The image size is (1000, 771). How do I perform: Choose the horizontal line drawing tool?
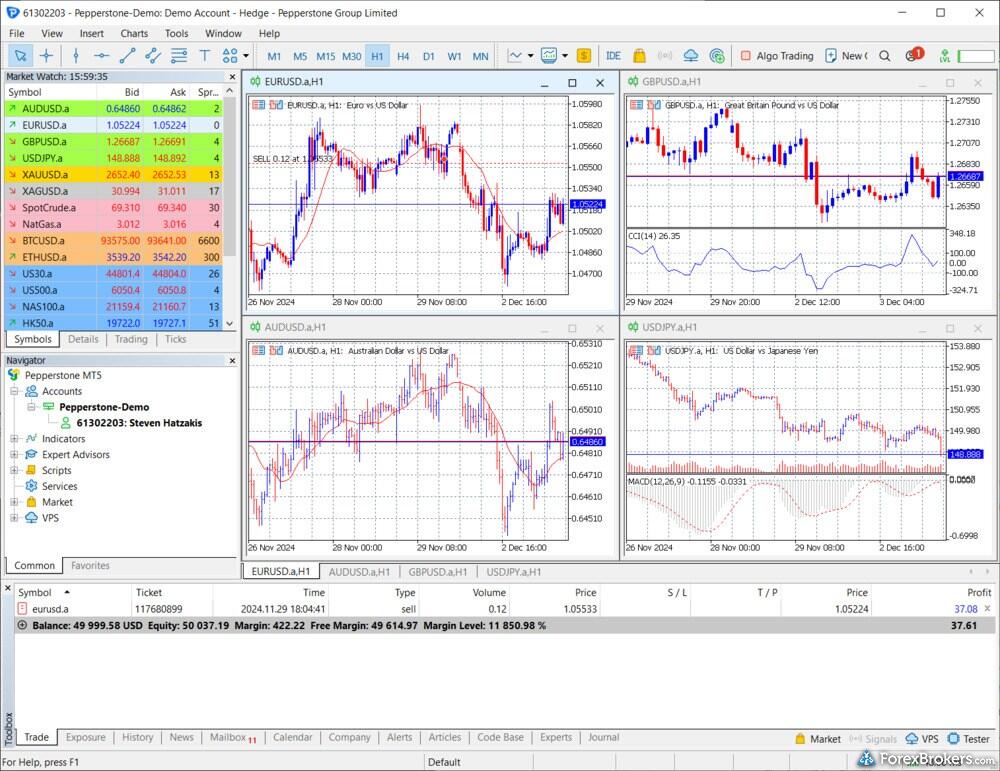click(x=101, y=56)
